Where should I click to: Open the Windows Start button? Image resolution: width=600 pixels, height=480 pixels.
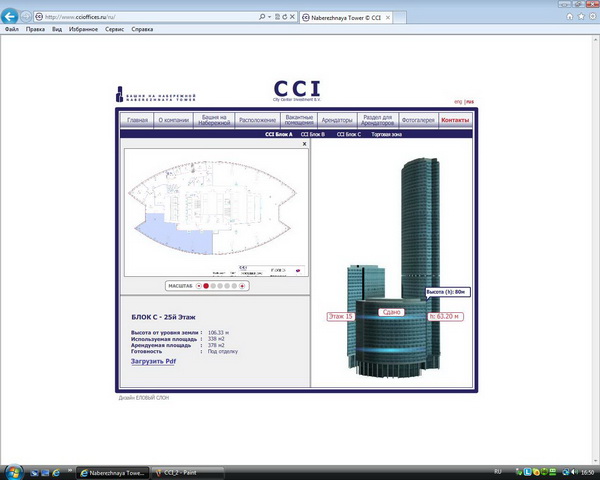coord(13,472)
